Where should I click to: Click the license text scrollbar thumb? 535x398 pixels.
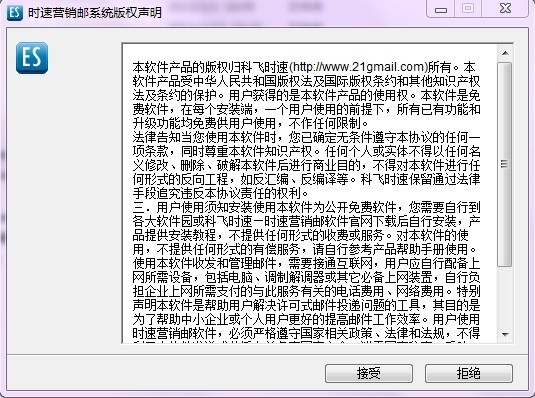pos(505,164)
